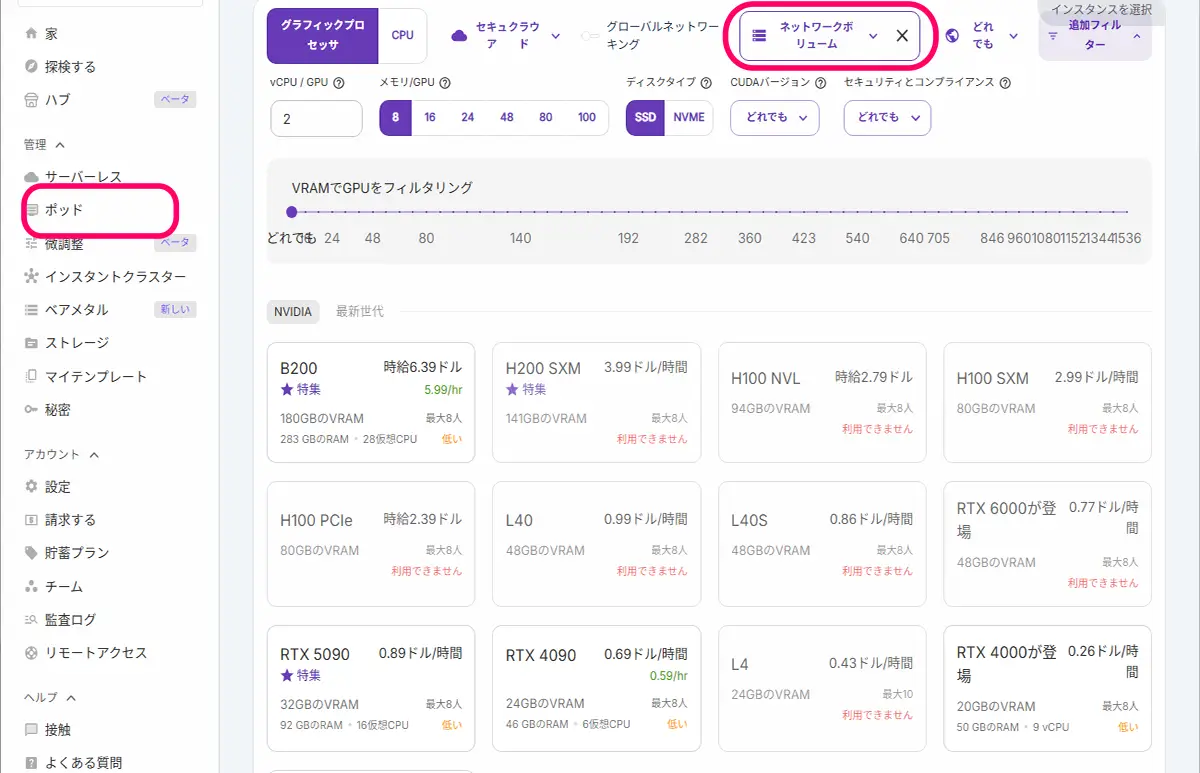The image size is (1200, 773).
Task: Open the よくある質問 FAQ icon
Action: [x=31, y=763]
